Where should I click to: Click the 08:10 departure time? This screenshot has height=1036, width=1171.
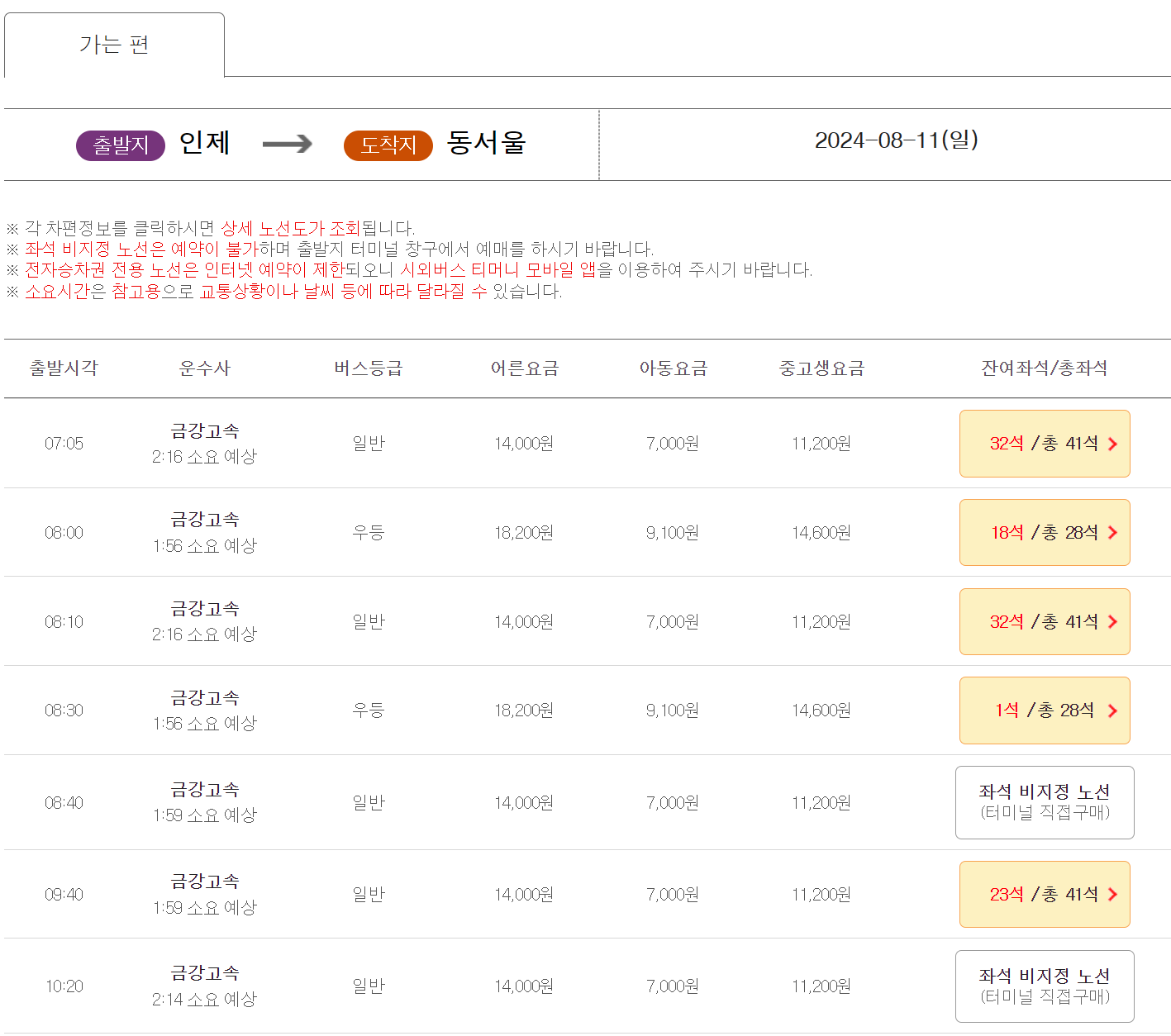coord(64,622)
